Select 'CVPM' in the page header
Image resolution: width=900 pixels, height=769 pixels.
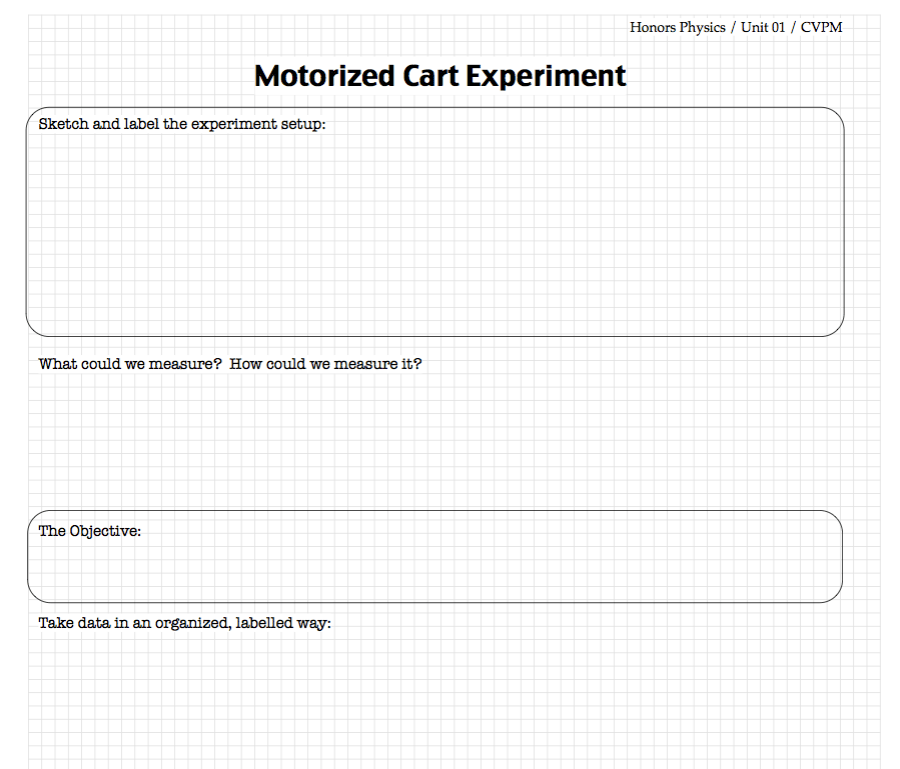(821, 27)
